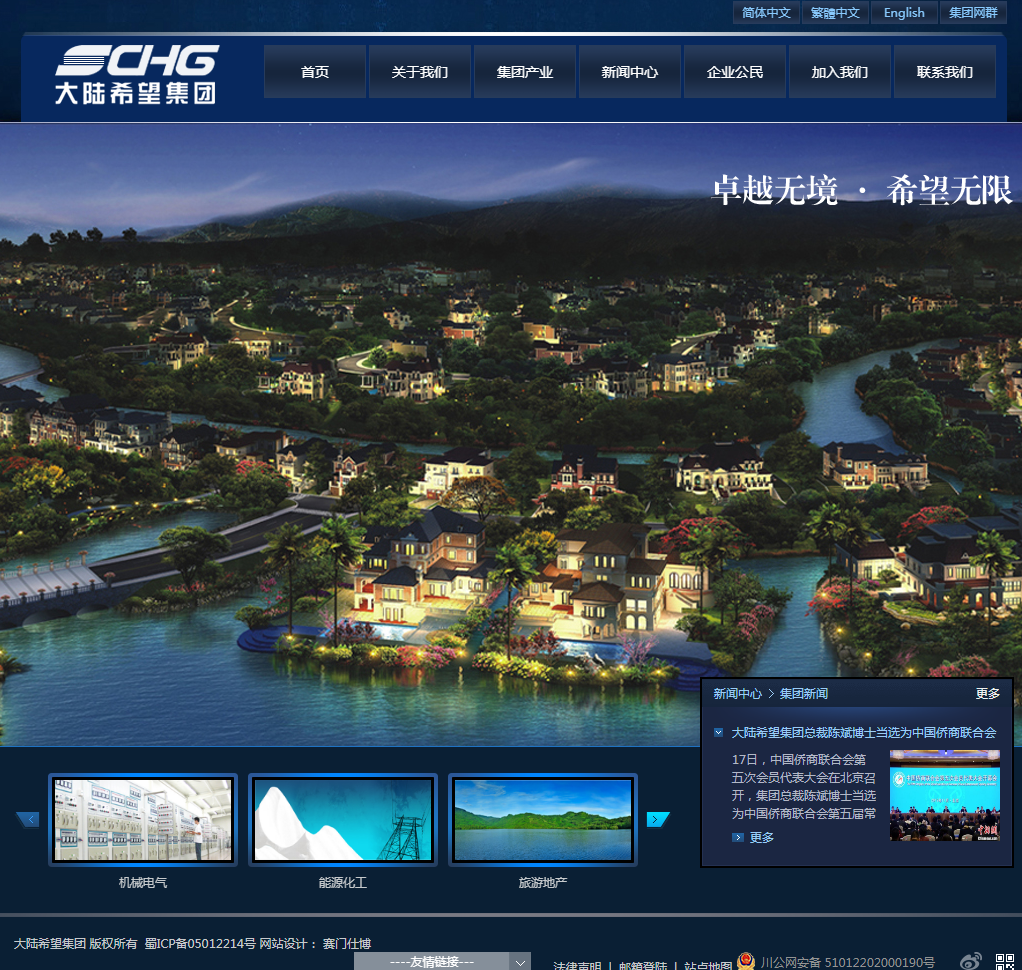The height and width of the screenshot is (970, 1022).
Task: Select the 机械电气 industry thumbnail
Action: pos(143,820)
